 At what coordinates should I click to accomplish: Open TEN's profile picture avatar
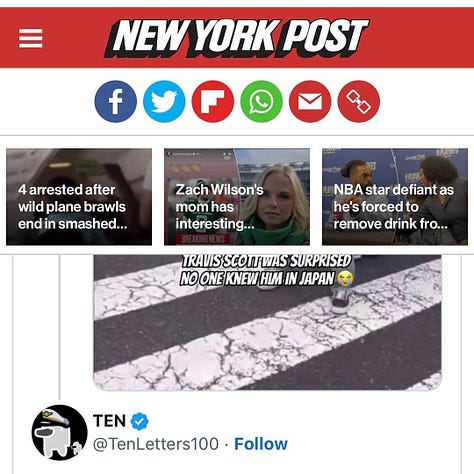tap(59, 432)
